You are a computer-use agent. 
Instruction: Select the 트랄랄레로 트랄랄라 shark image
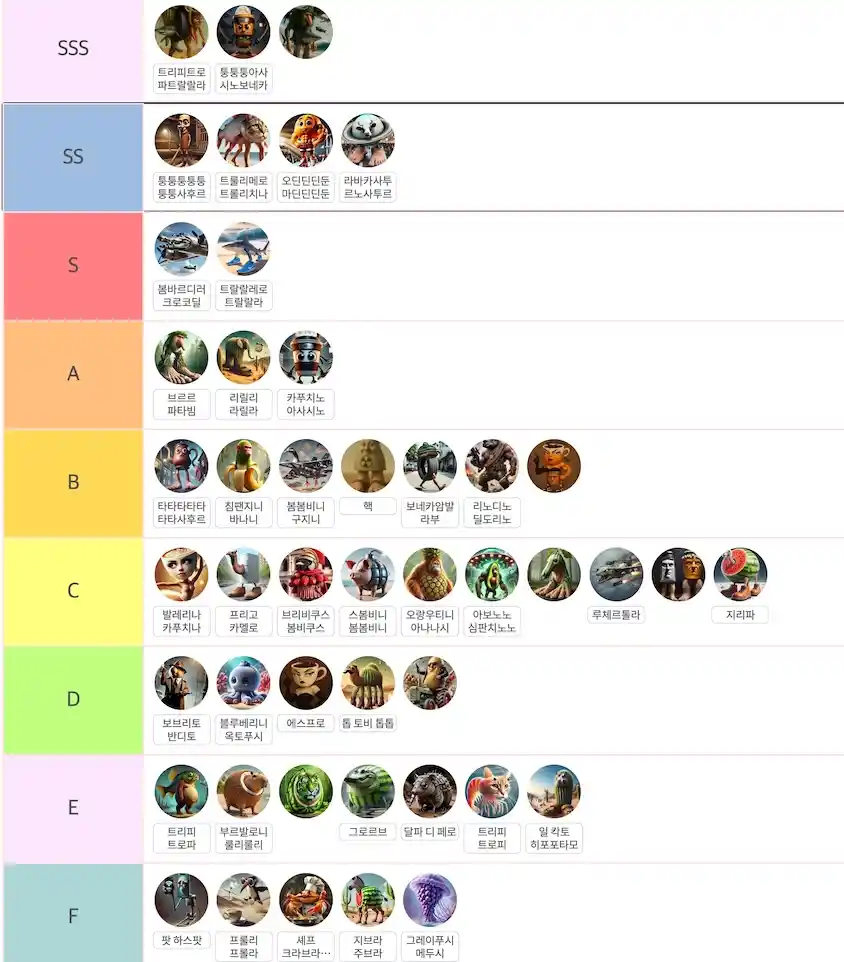(243, 249)
